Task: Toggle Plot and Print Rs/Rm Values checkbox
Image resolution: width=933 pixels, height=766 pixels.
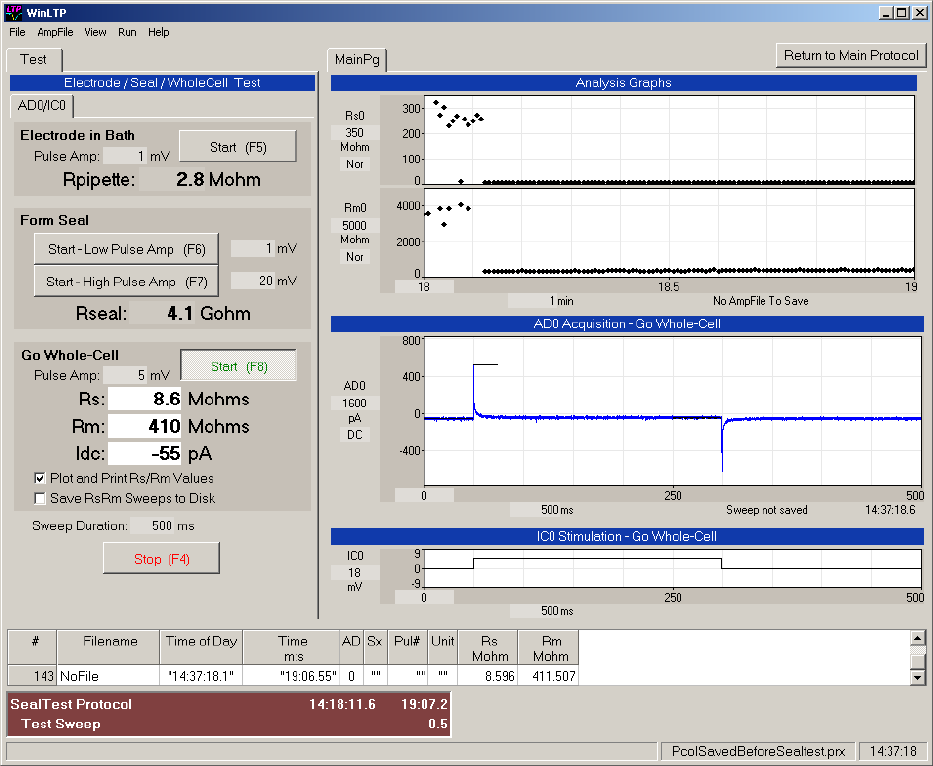Action: coord(41,478)
